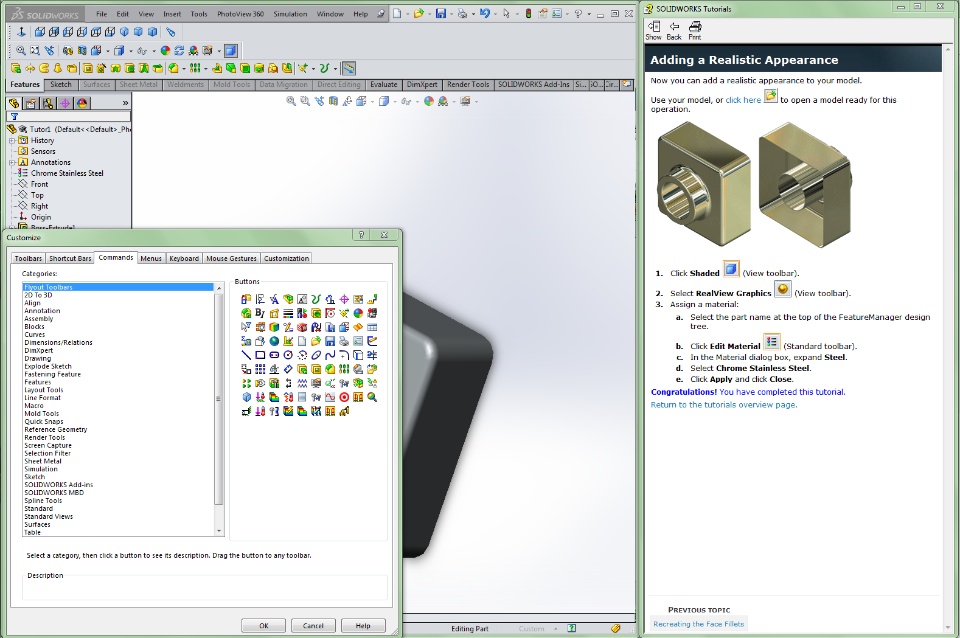This screenshot has width=960, height=638.
Task: Click the Normal To icon in Standard Views toolbar
Action: pyautogui.click(x=21, y=32)
